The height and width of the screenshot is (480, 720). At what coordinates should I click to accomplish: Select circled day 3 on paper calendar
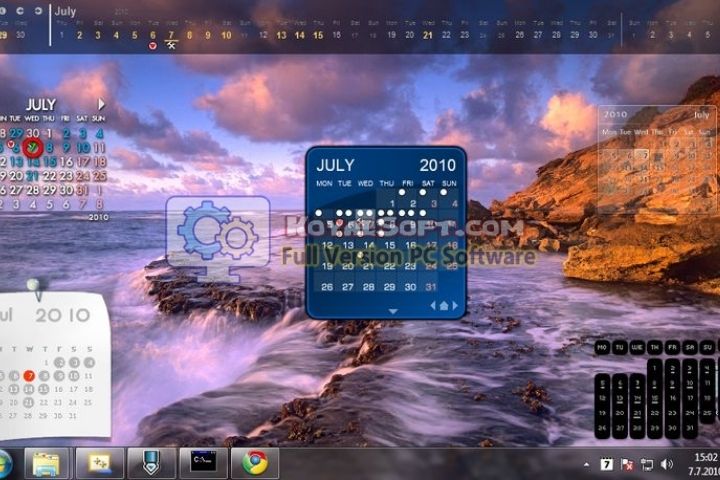tap(74, 362)
